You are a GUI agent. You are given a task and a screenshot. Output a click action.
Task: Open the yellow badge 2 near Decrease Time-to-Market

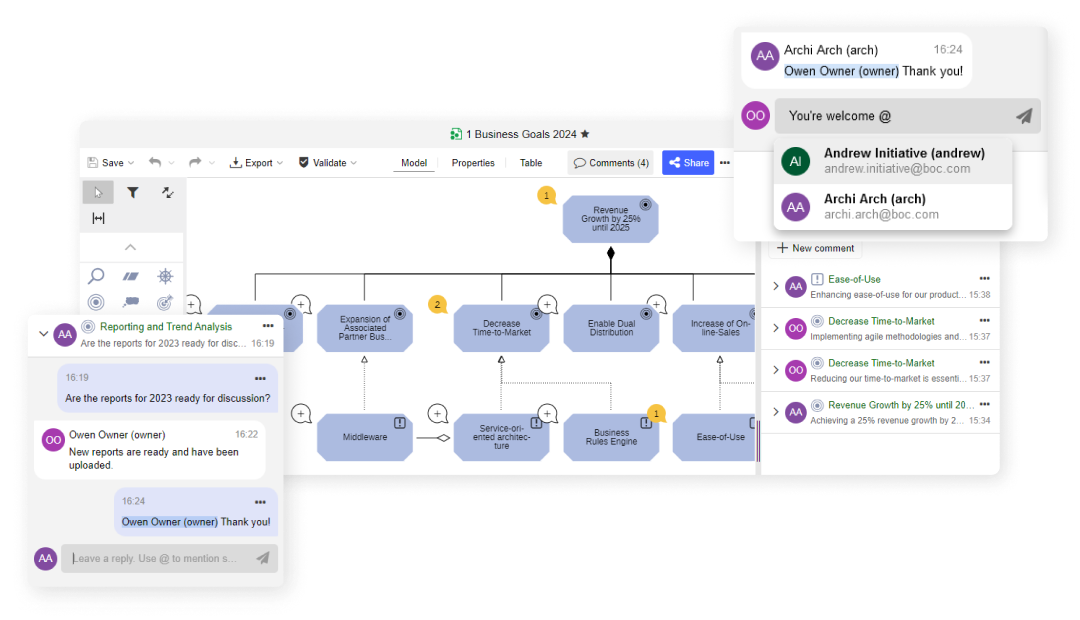(437, 304)
